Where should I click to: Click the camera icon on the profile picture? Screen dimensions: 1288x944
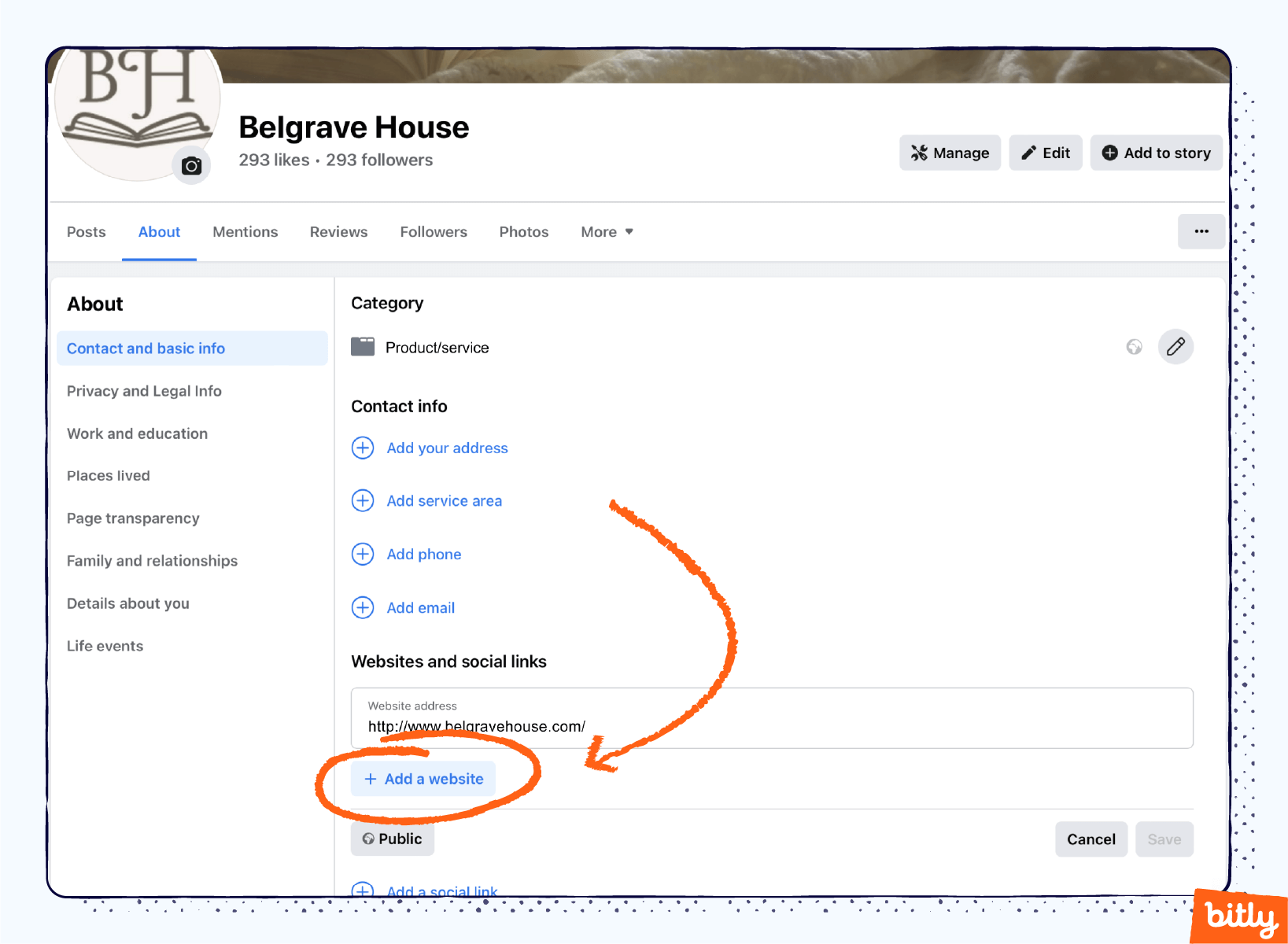(x=191, y=165)
